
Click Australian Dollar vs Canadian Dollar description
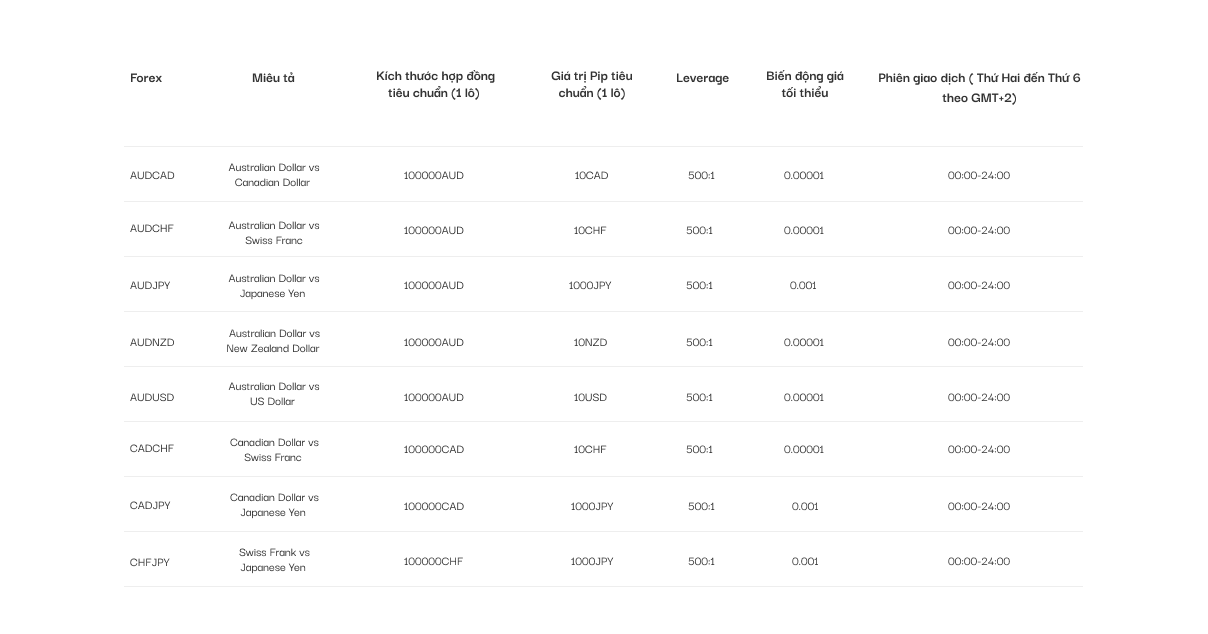pos(273,175)
